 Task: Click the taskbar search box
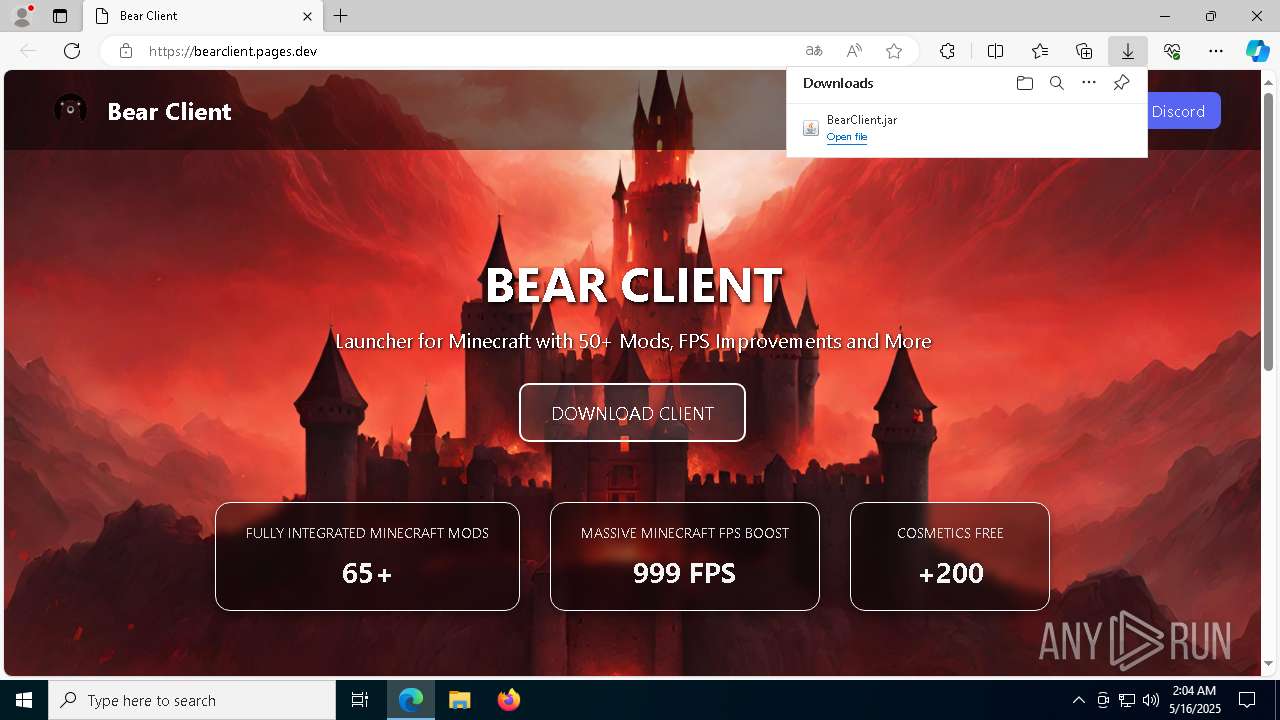click(192, 700)
